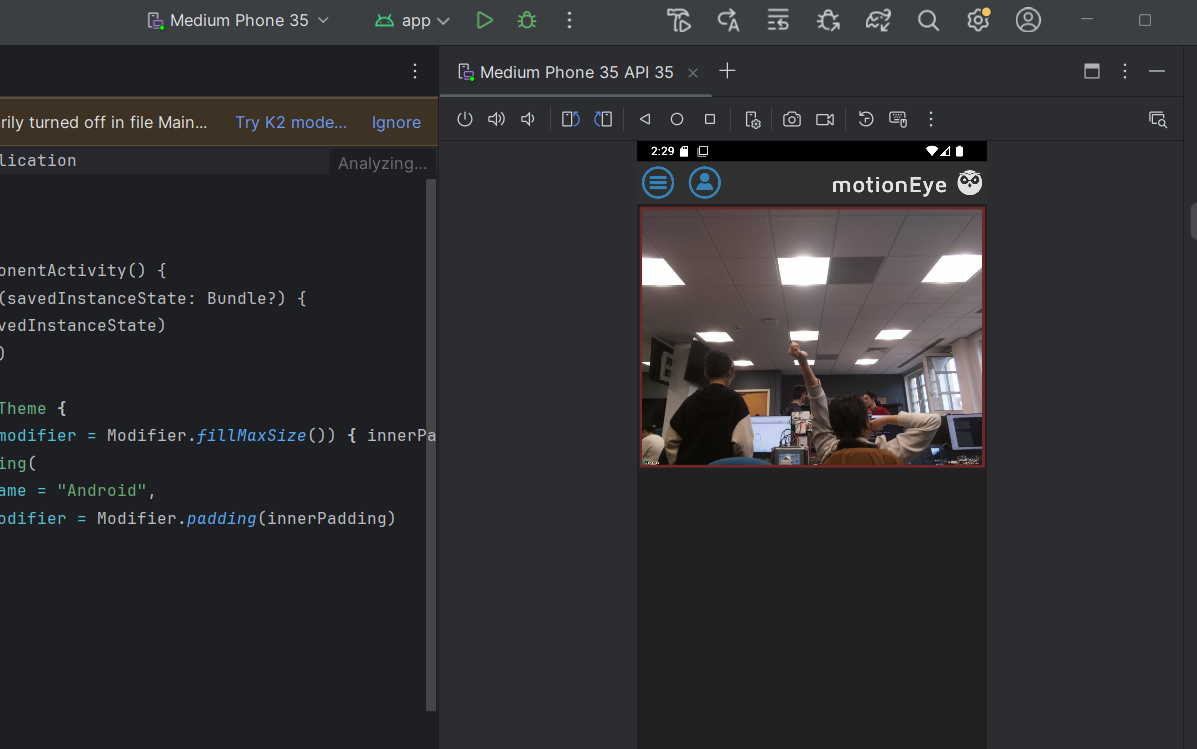This screenshot has height=749, width=1197.
Task: Toggle Layout Inspector icon
Action: point(1158,119)
